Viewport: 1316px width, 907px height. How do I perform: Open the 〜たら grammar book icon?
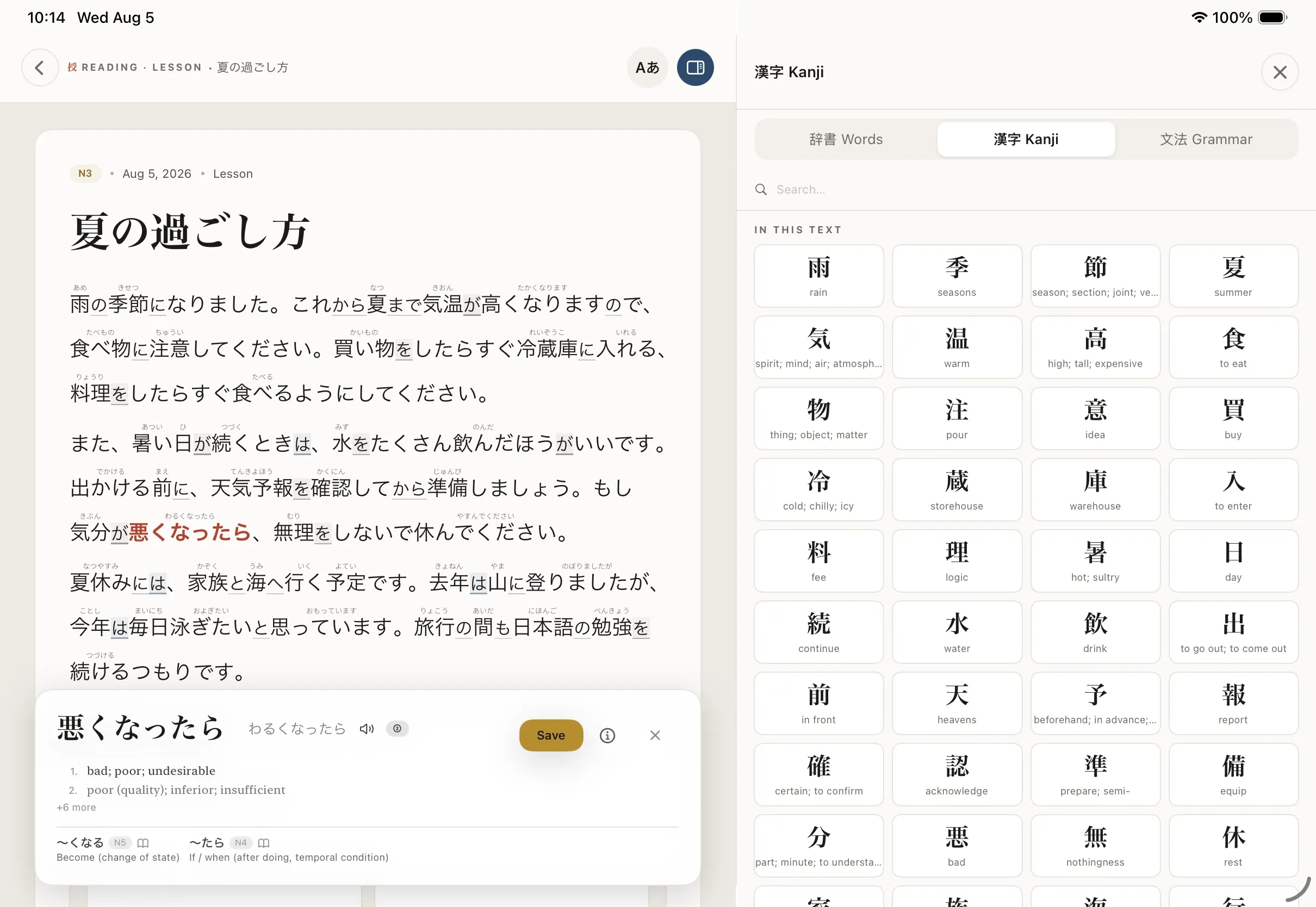point(264,843)
